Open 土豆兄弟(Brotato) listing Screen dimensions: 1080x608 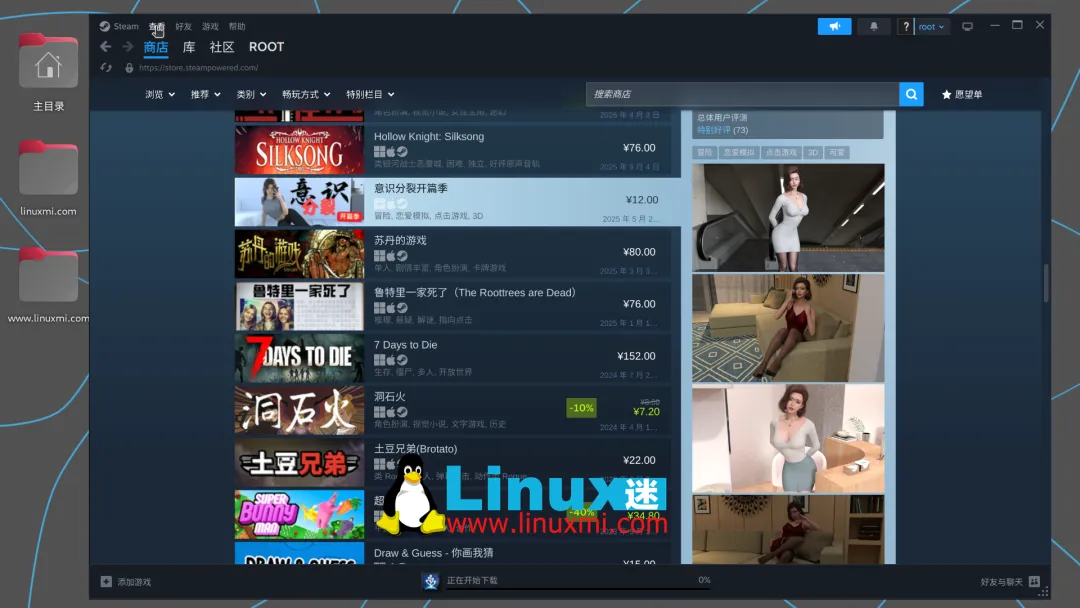[453, 462]
